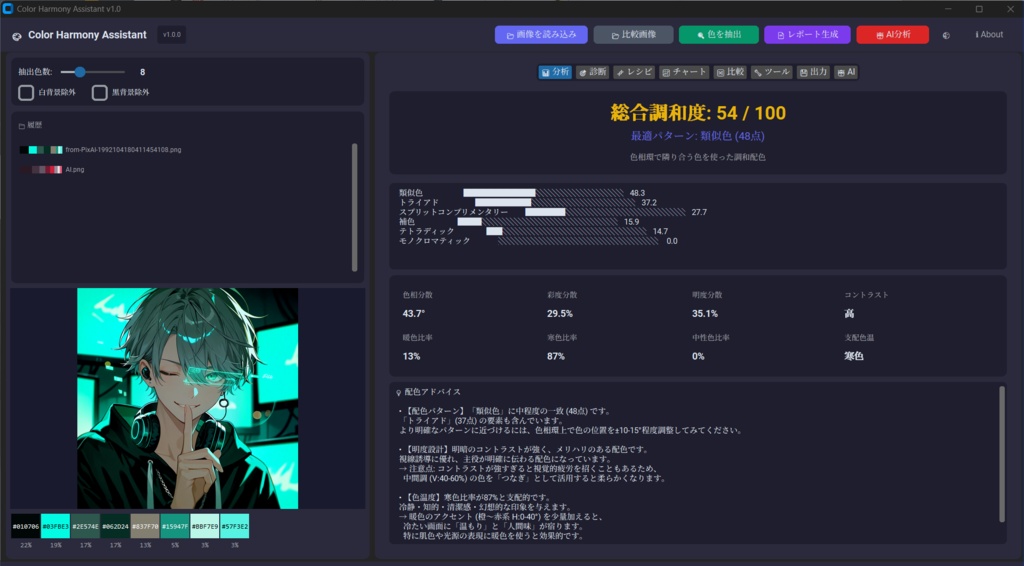
Task: Click the 中性色比率 value 0%
Action: (698, 356)
